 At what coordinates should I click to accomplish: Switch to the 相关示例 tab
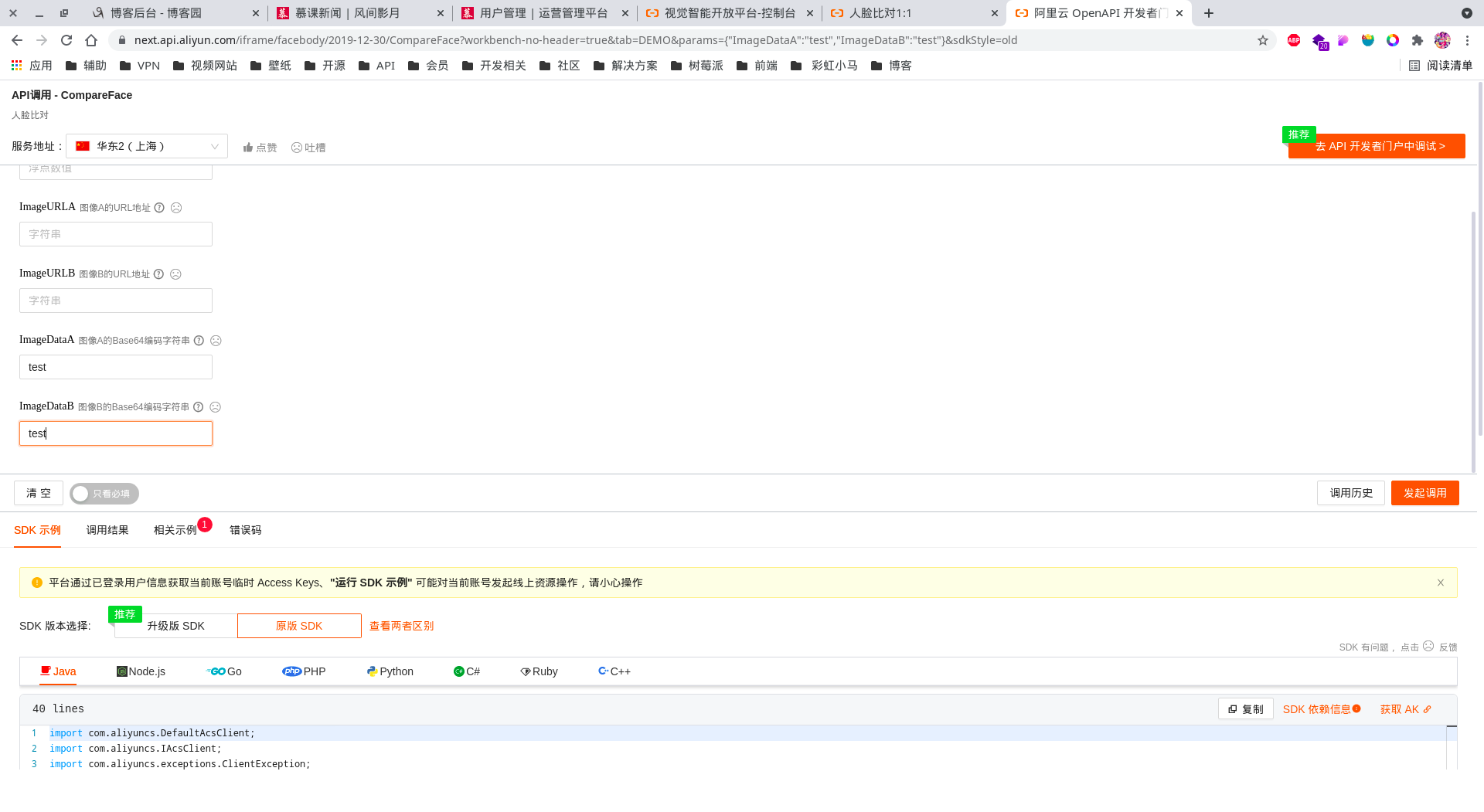coord(175,530)
